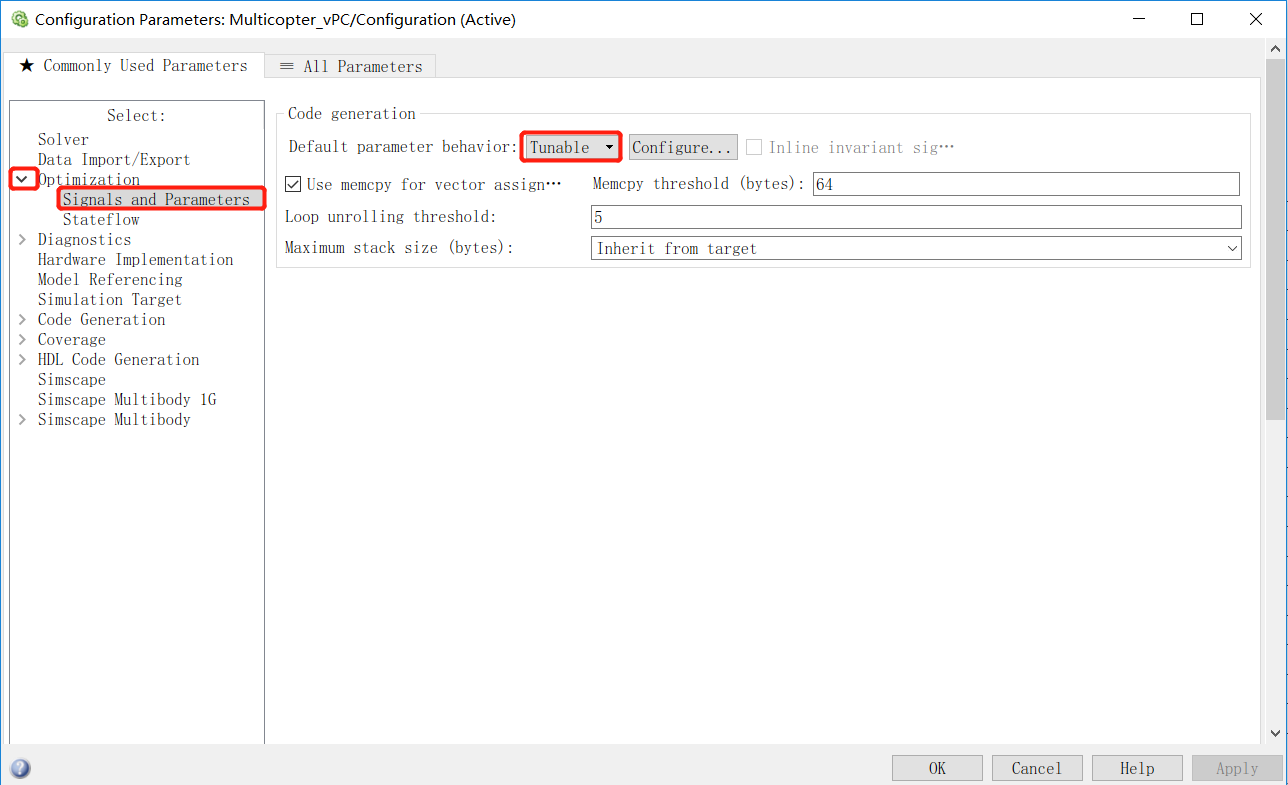The height and width of the screenshot is (785, 1288).
Task: Expand the Simscape Multibody tree node
Action: (x=22, y=419)
